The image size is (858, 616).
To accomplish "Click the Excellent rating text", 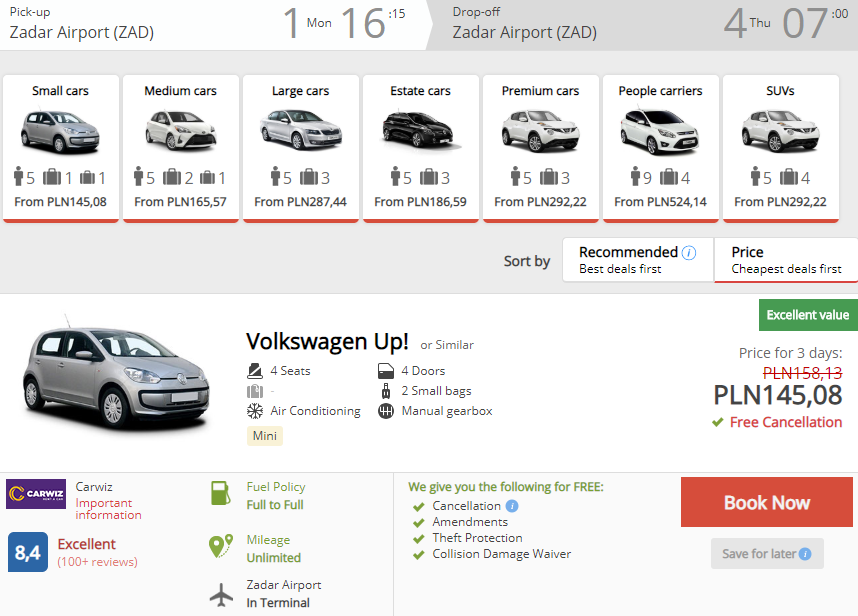I will (86, 544).
